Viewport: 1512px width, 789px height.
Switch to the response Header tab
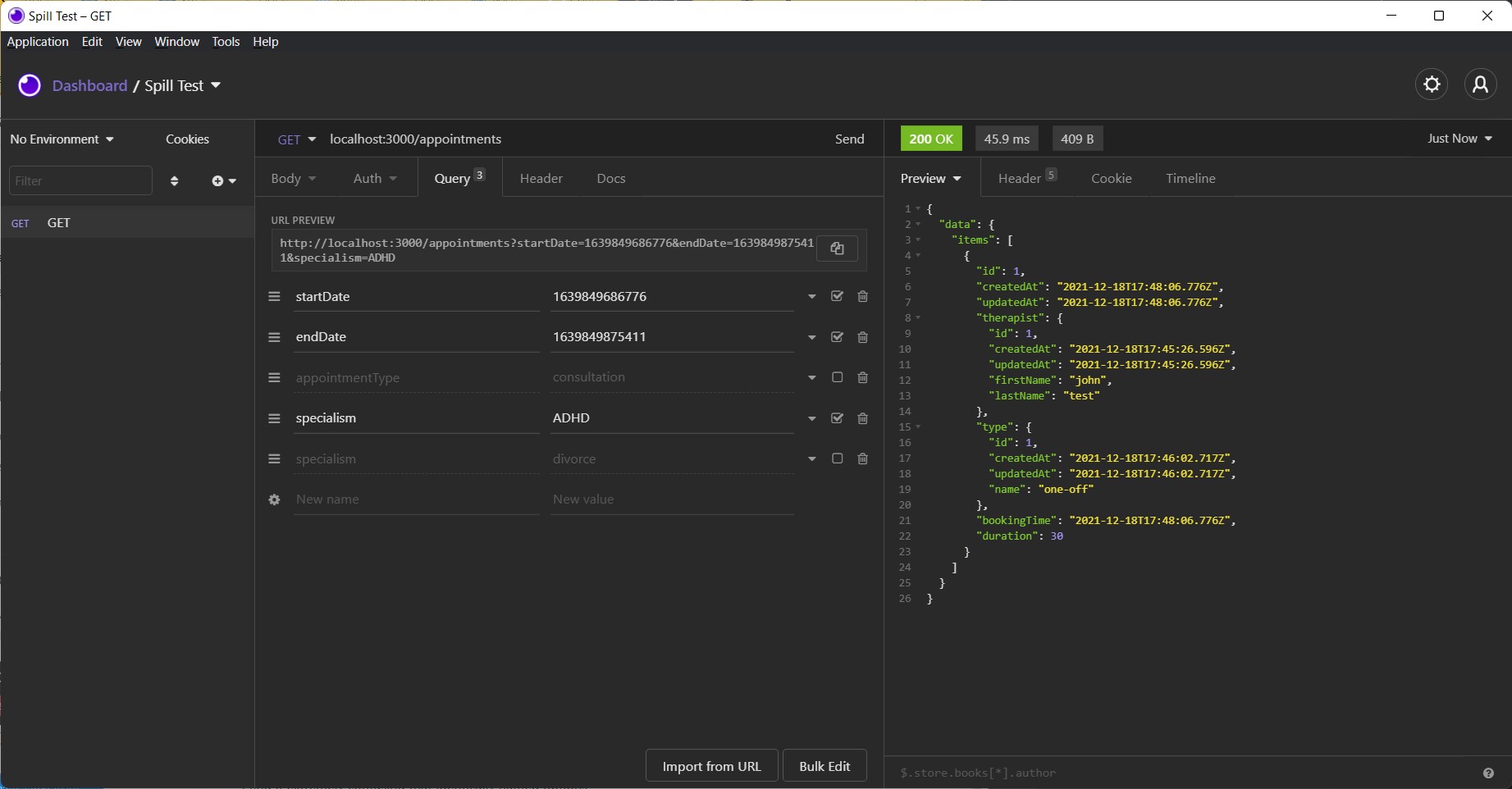[1027, 178]
